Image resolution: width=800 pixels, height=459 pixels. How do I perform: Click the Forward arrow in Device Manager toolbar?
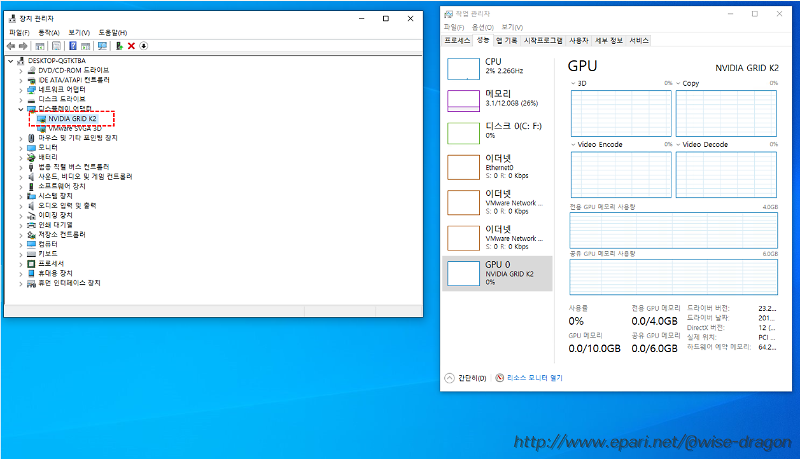(x=23, y=46)
